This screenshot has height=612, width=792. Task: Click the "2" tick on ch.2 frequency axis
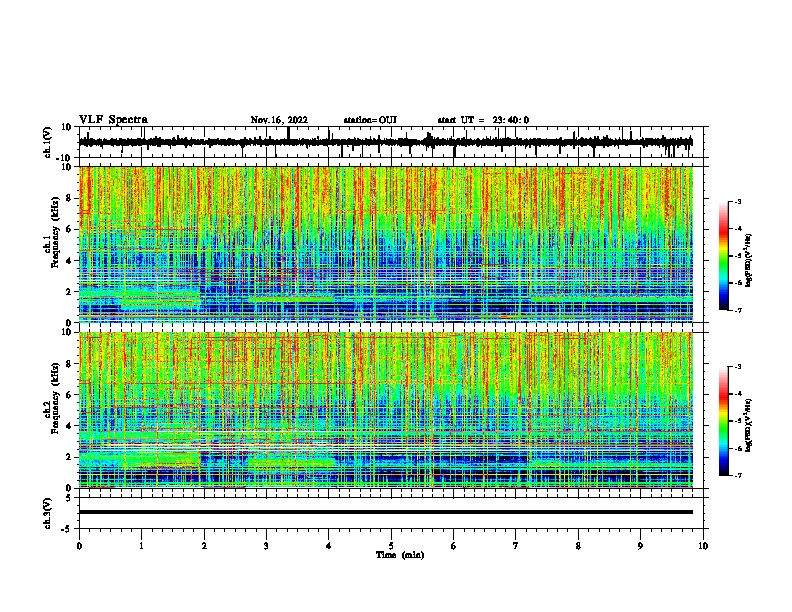[70, 457]
